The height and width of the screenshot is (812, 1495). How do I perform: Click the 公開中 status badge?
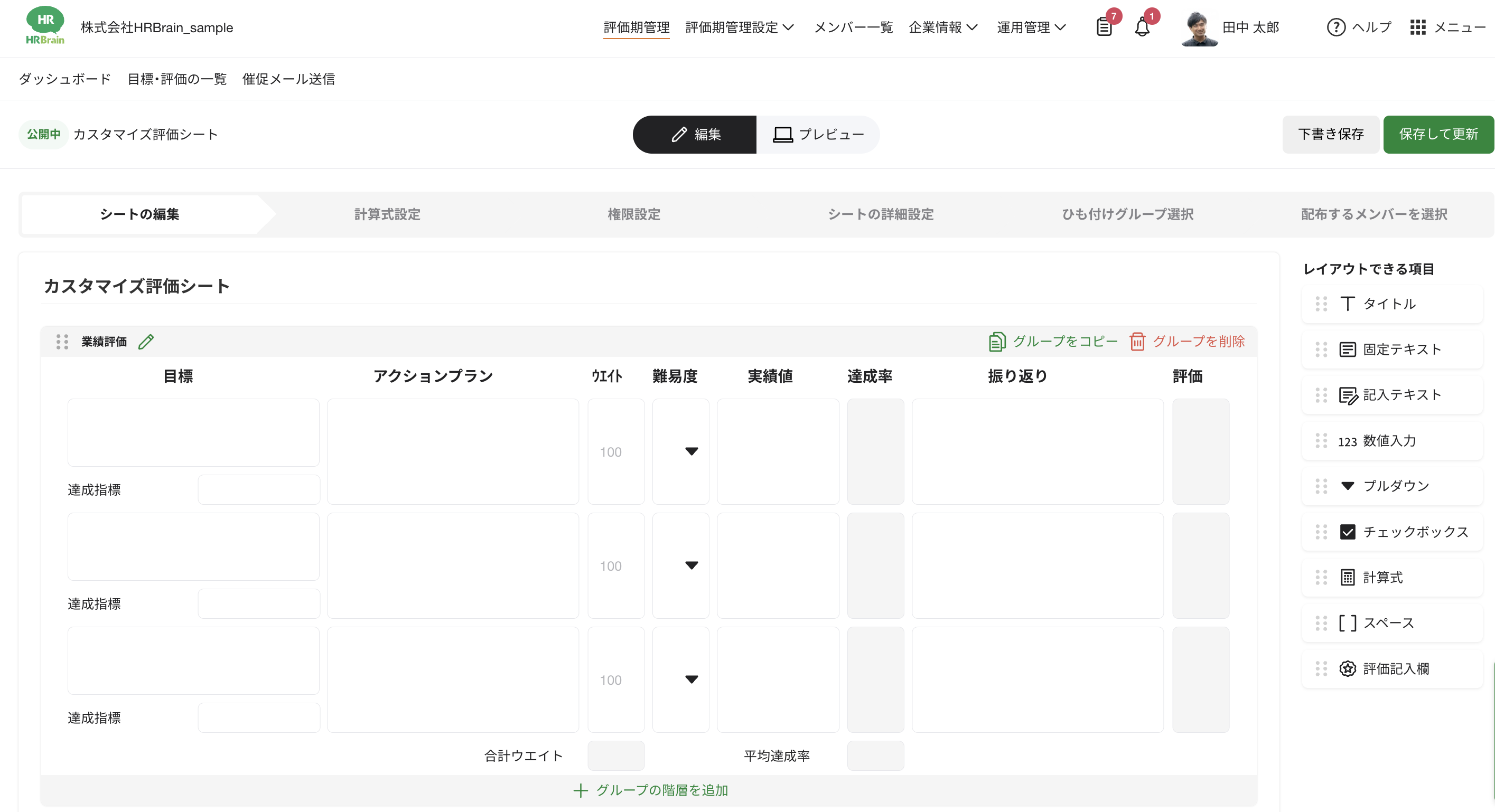tap(43, 135)
